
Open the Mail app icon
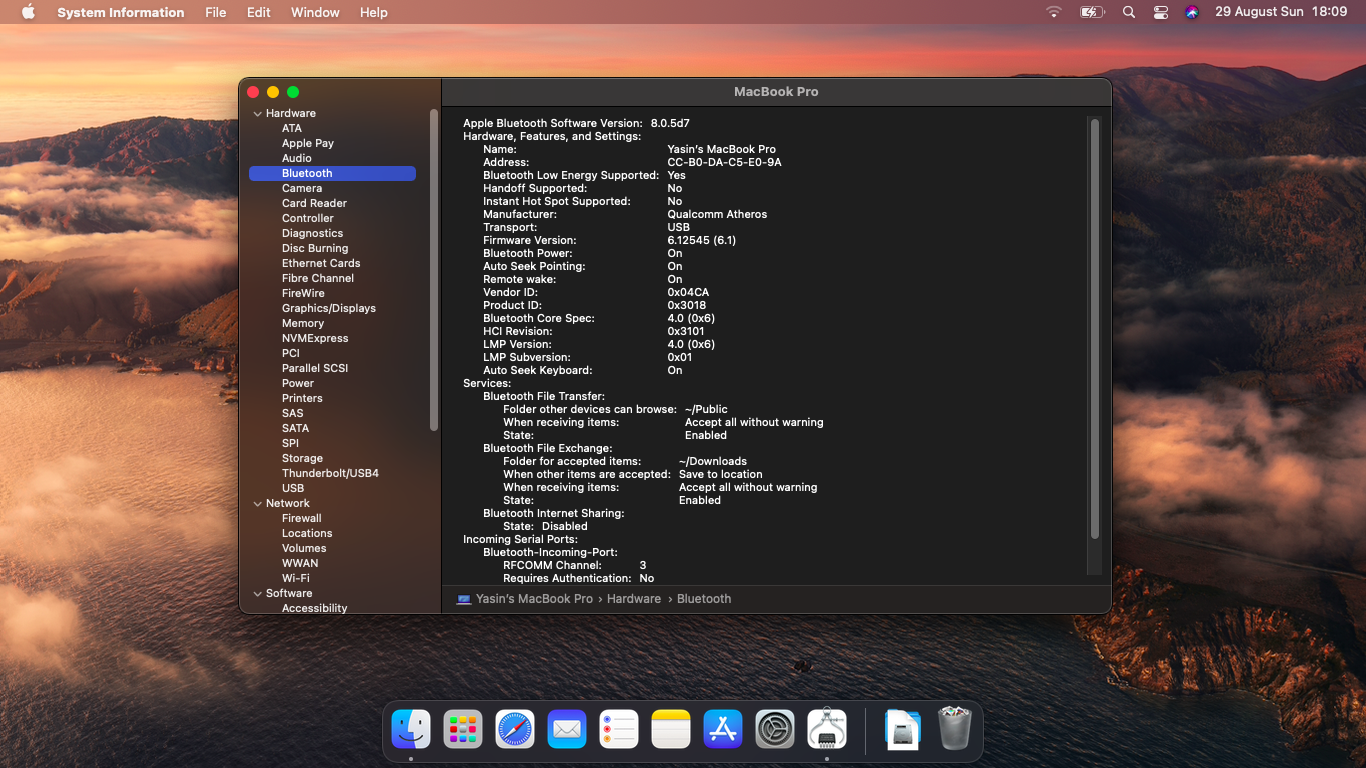point(567,730)
